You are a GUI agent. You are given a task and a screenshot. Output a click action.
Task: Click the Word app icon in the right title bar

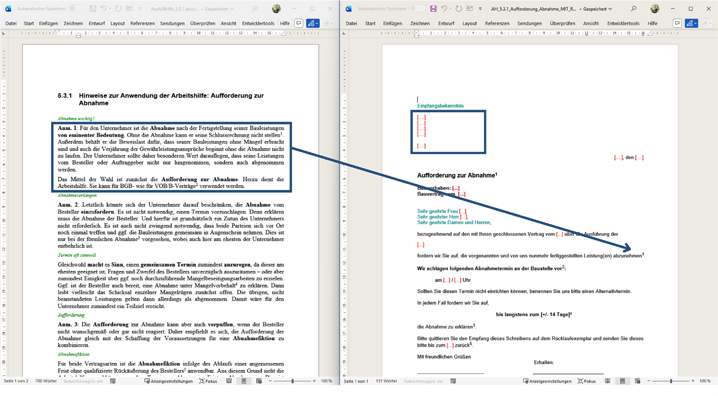pyautogui.click(x=348, y=9)
